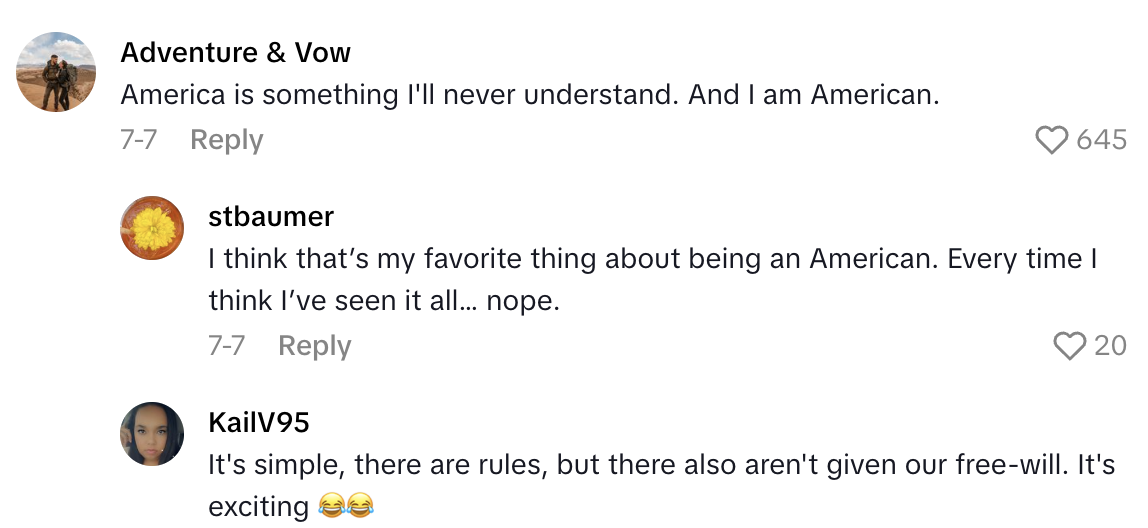Click the 645 like count
This screenshot has height=528, width=1148.
pos(1102,140)
